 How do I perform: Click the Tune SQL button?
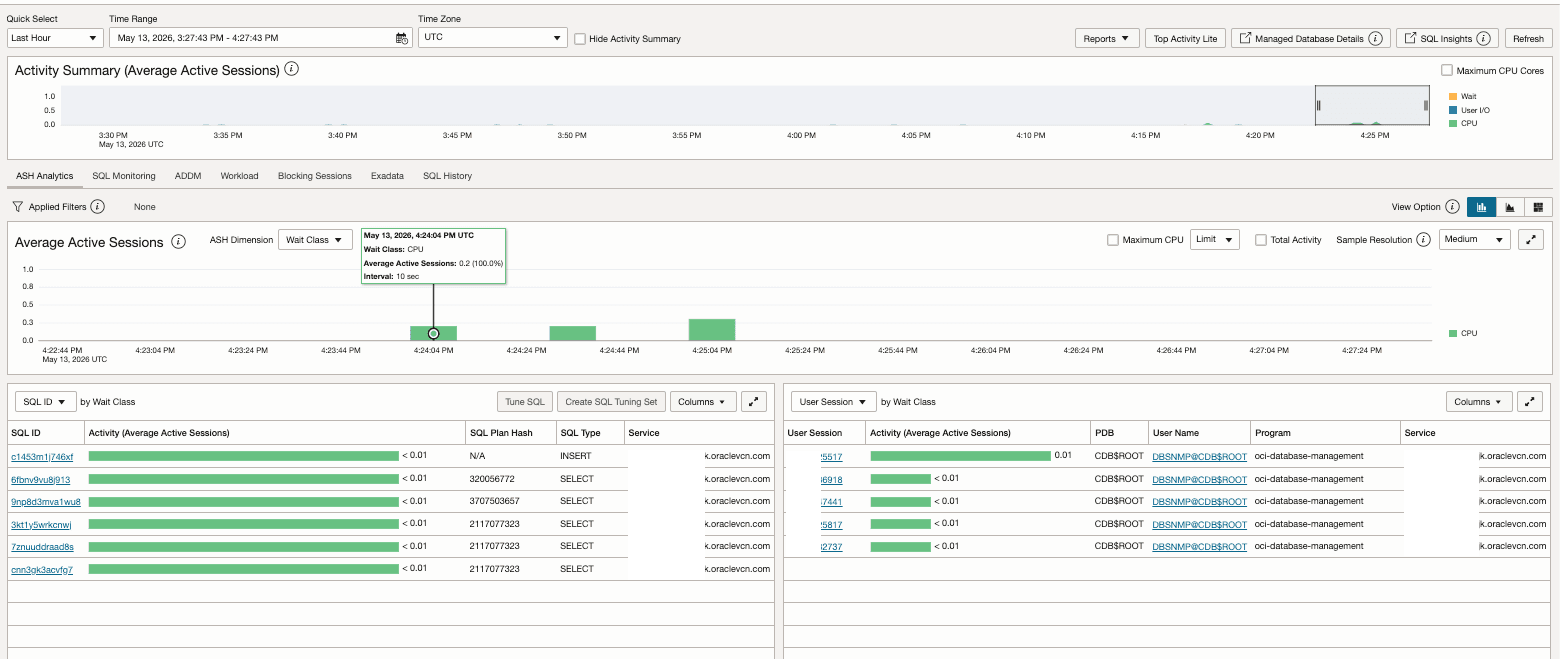click(525, 401)
